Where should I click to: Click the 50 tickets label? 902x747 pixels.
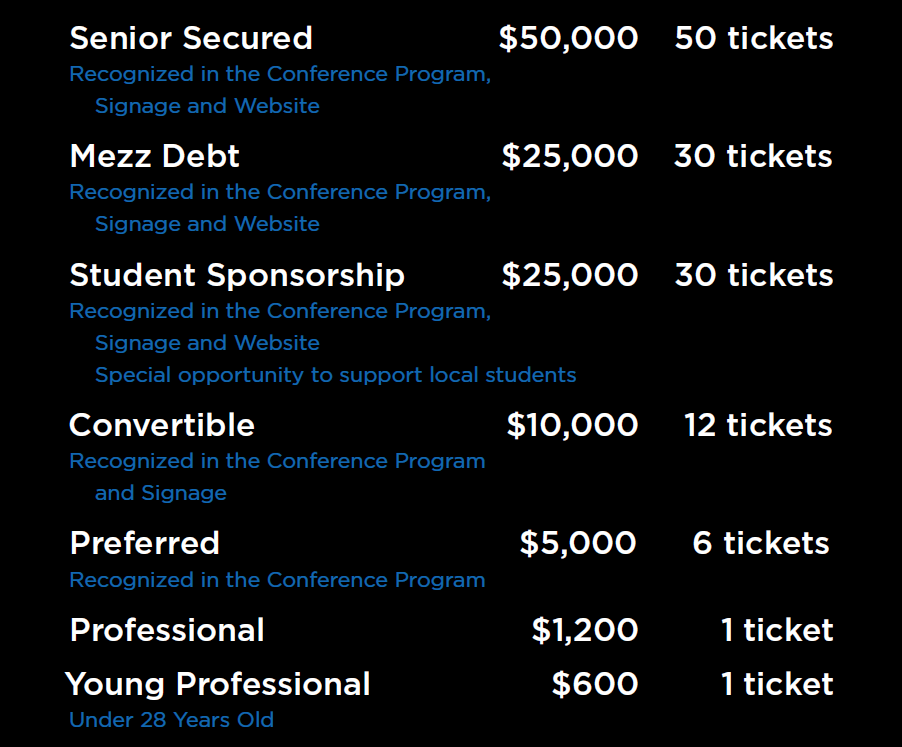(x=754, y=38)
